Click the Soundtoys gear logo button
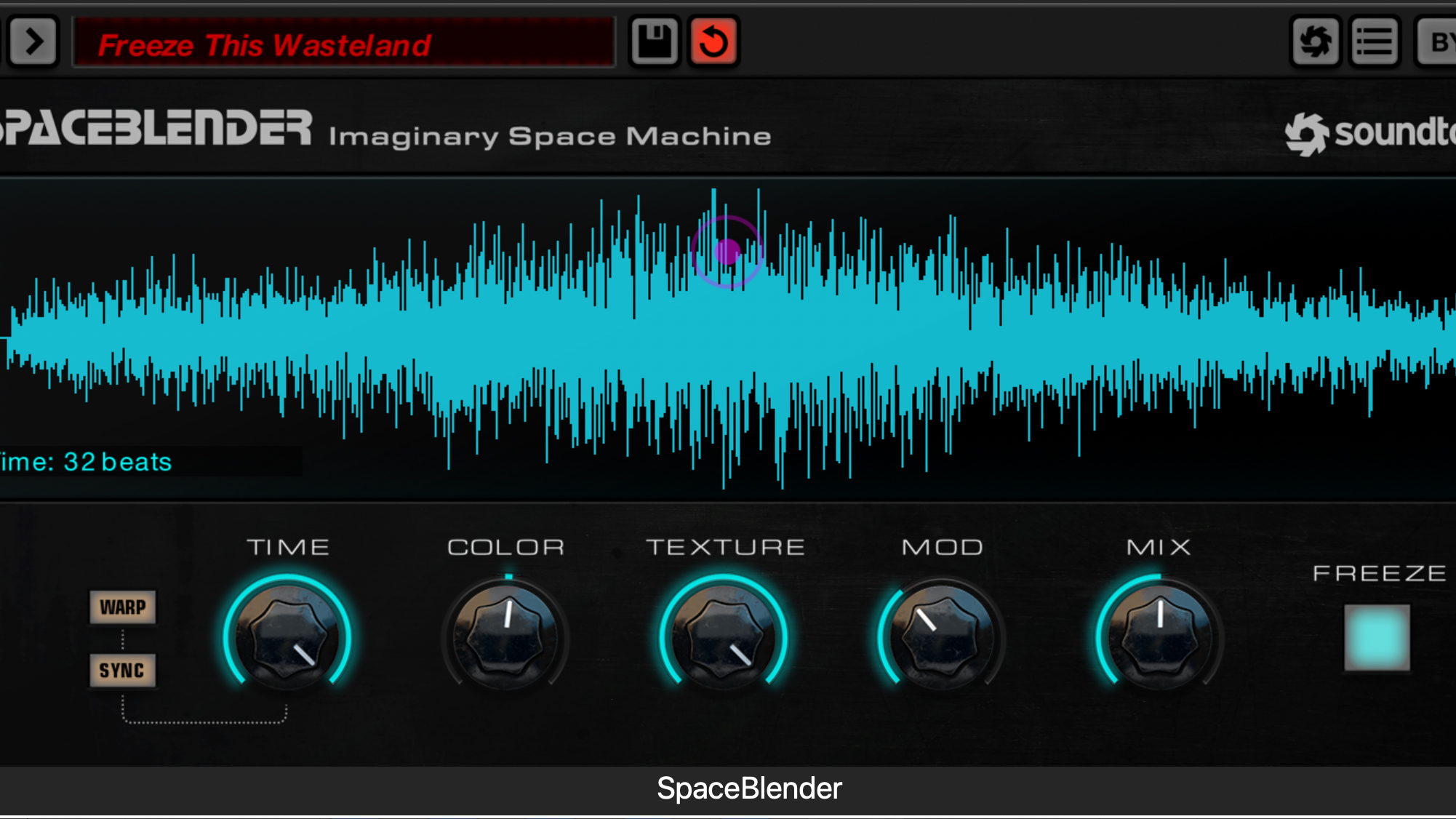This screenshot has height=819, width=1456. click(x=1316, y=42)
